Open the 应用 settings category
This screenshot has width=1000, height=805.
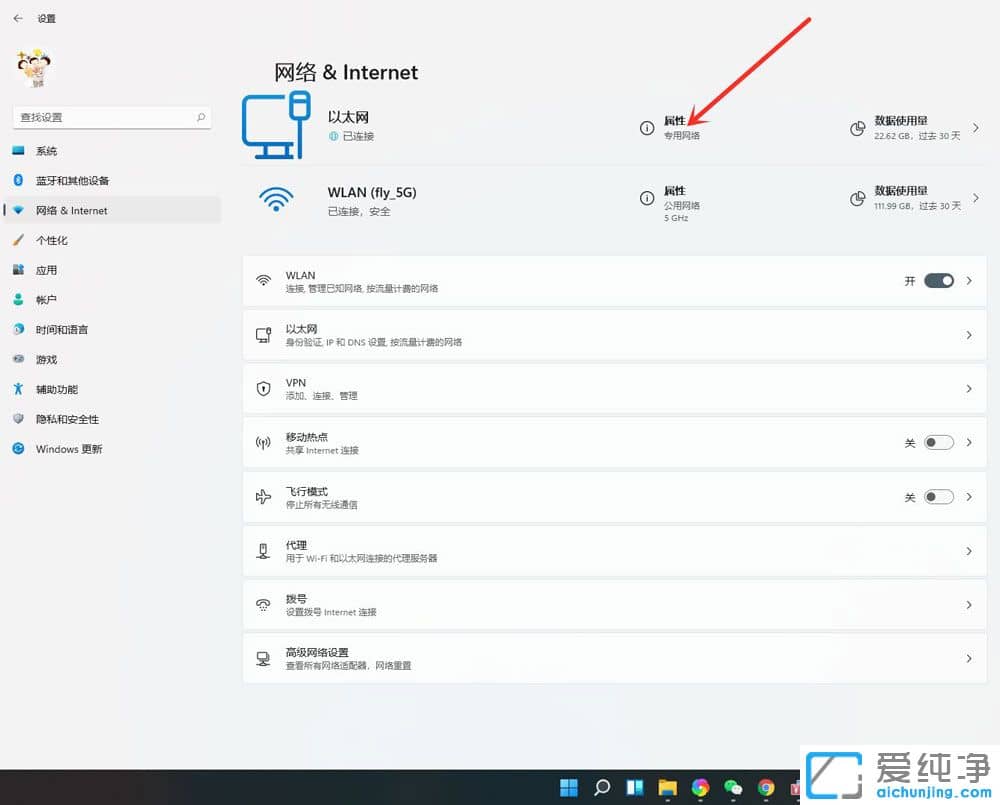tap(112, 270)
